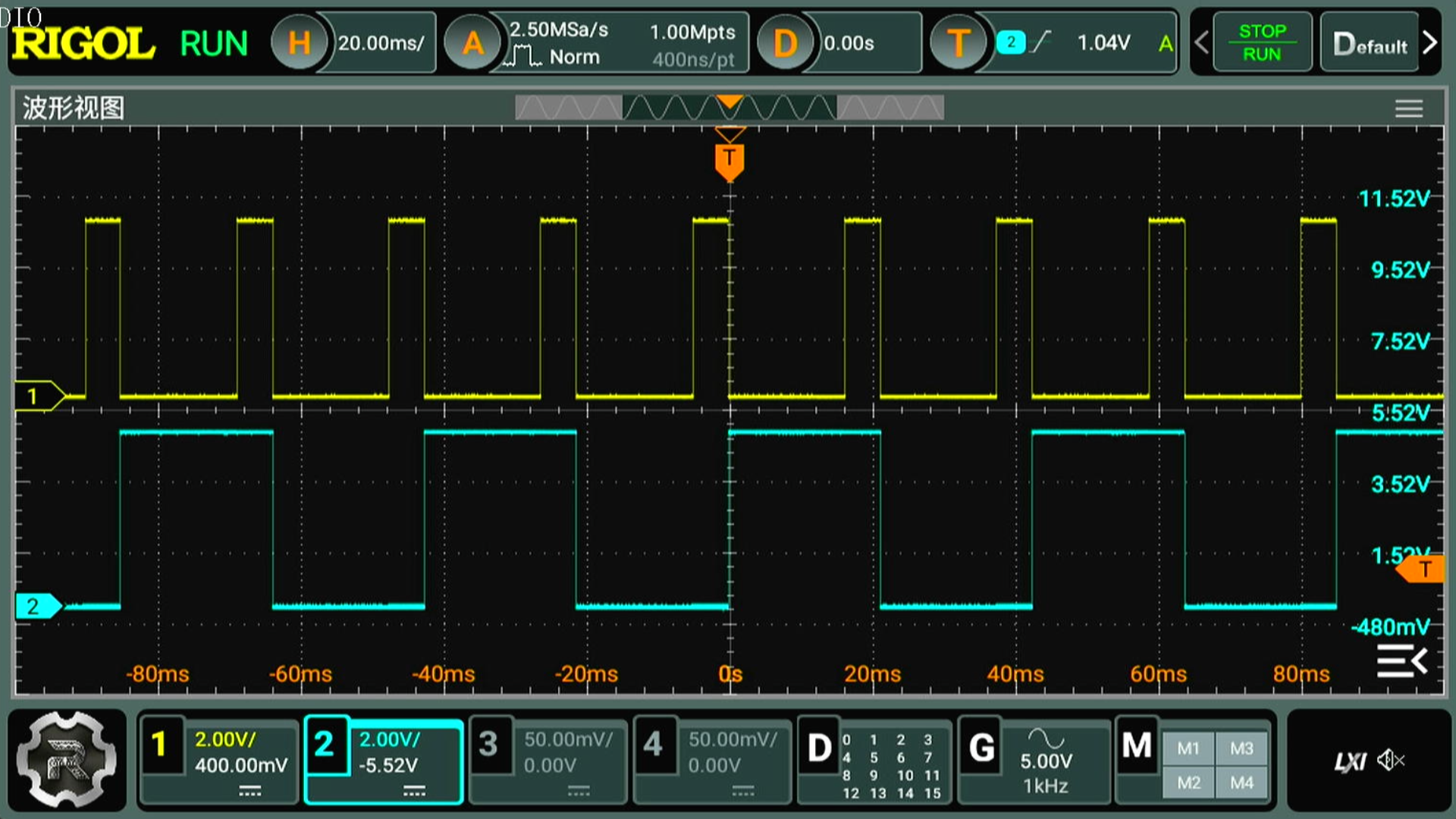The width and height of the screenshot is (1456, 819).
Task: Select the M1 math channel button
Action: pos(1188,748)
